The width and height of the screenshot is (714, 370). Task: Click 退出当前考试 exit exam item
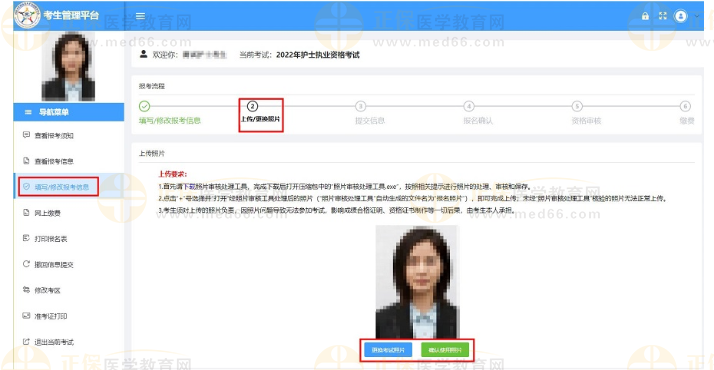(49, 342)
